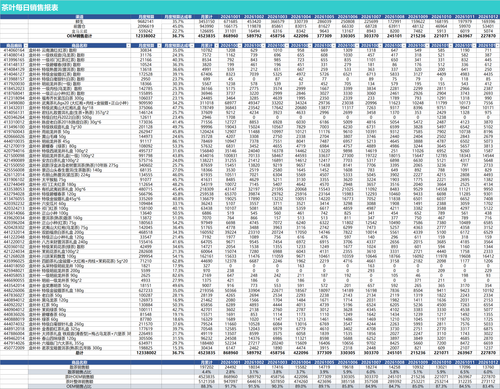Select the OEM销售总计 row label
This screenshot has height=389, width=500.
coord(79,36)
